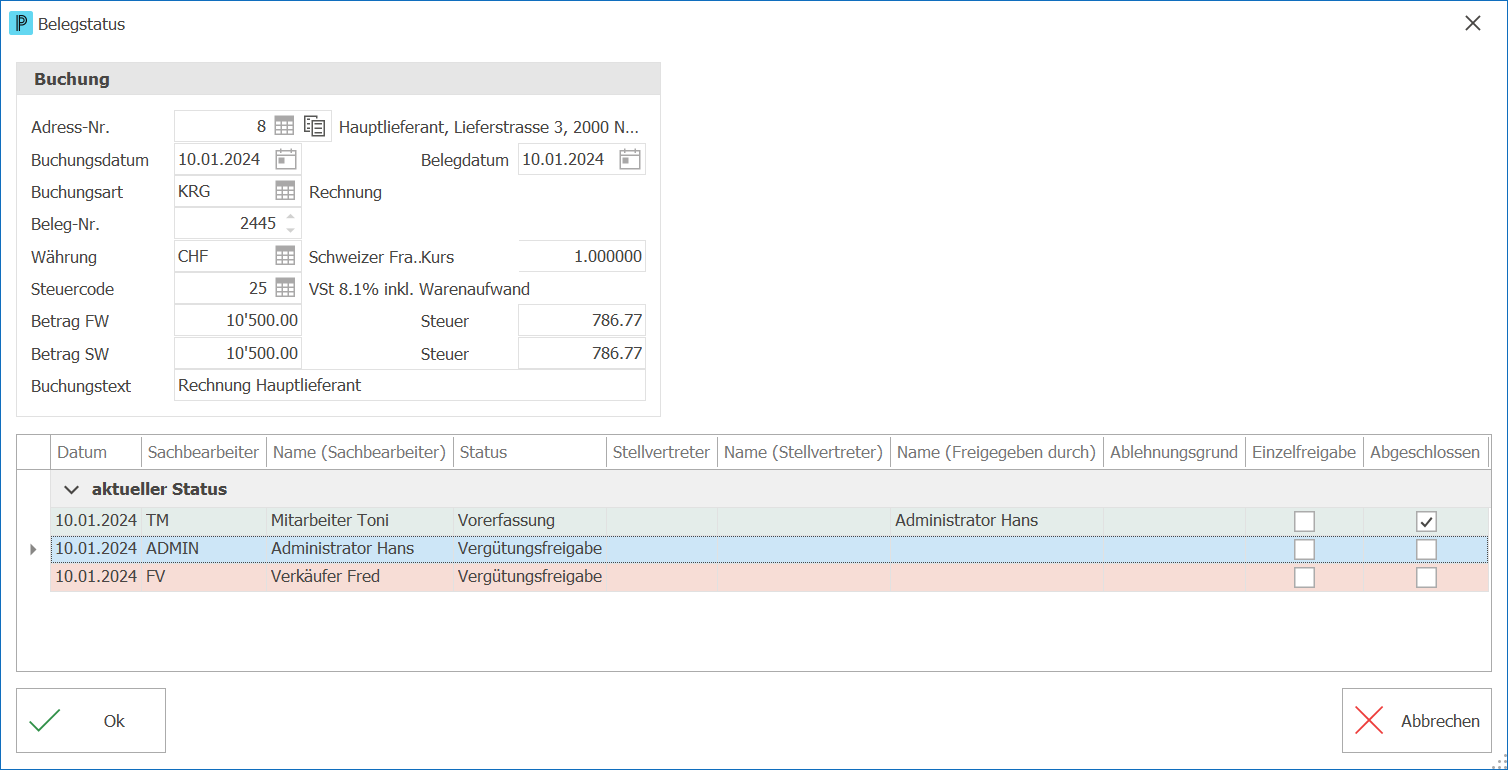
Task: Open the Buchungsart lookup grid icon
Action: [x=285, y=191]
